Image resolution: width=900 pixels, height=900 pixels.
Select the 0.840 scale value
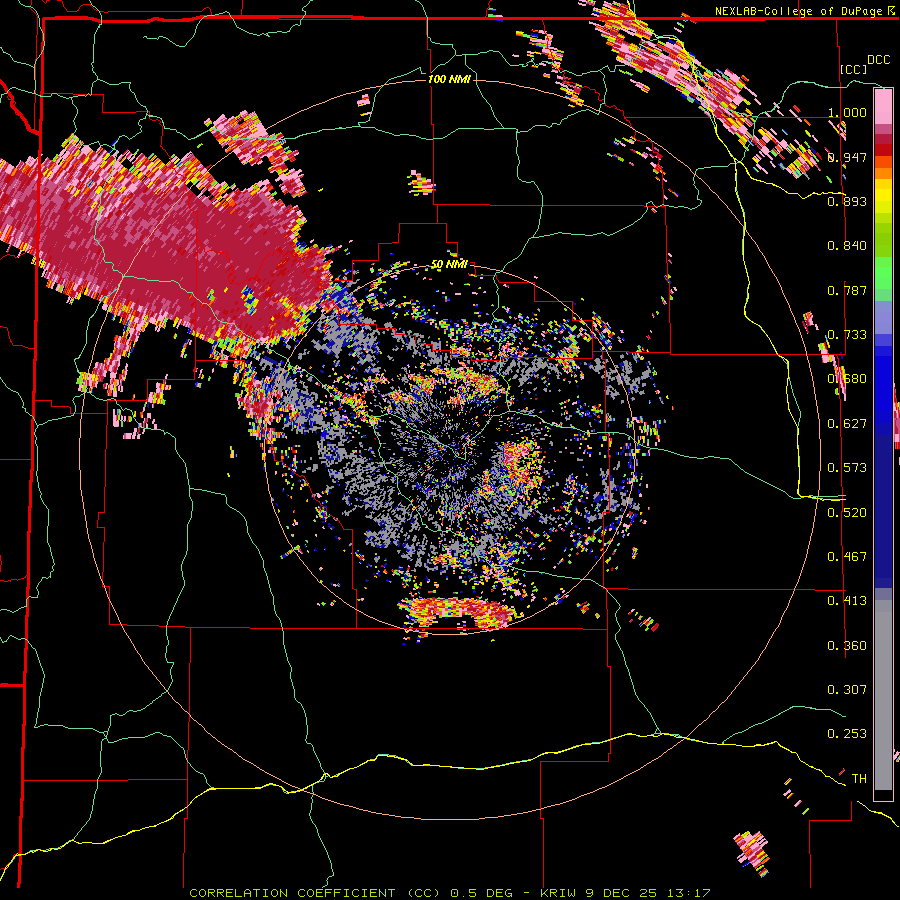847,245
